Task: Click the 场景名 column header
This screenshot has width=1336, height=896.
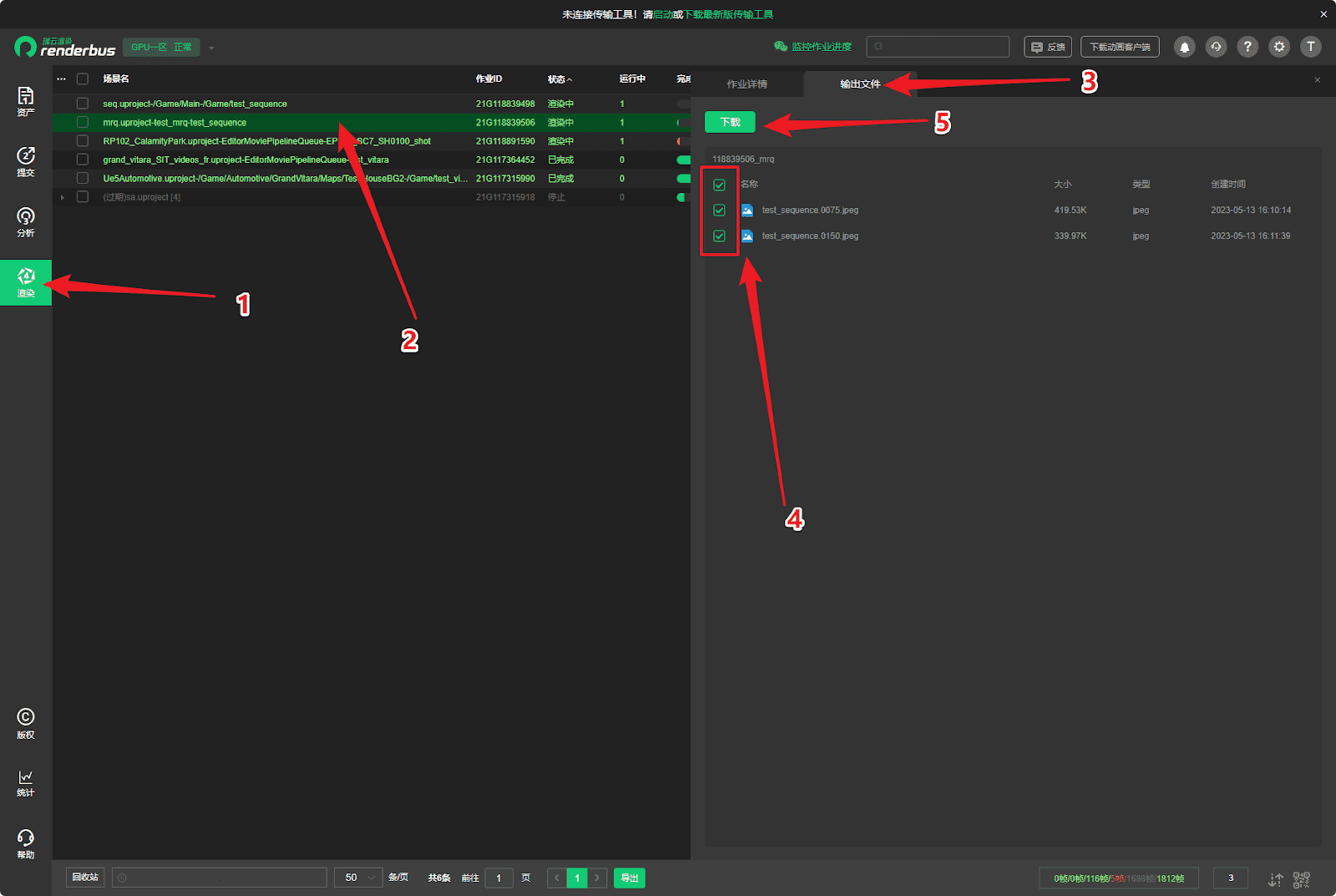Action: (116, 78)
